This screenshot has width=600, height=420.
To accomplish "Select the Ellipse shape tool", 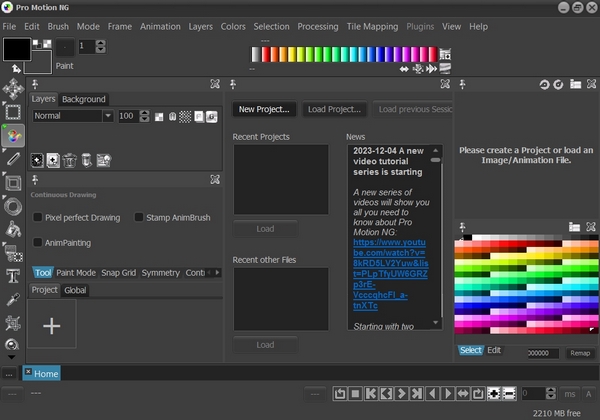I will coord(13,207).
